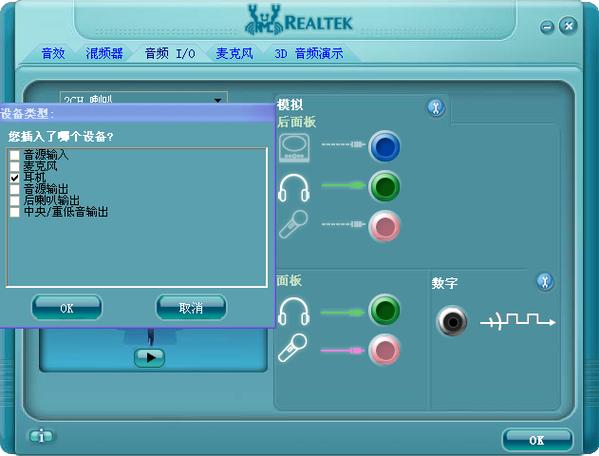This screenshot has width=599, height=456.
Task: Go to the 麦克风 tab
Action: coord(234,53)
